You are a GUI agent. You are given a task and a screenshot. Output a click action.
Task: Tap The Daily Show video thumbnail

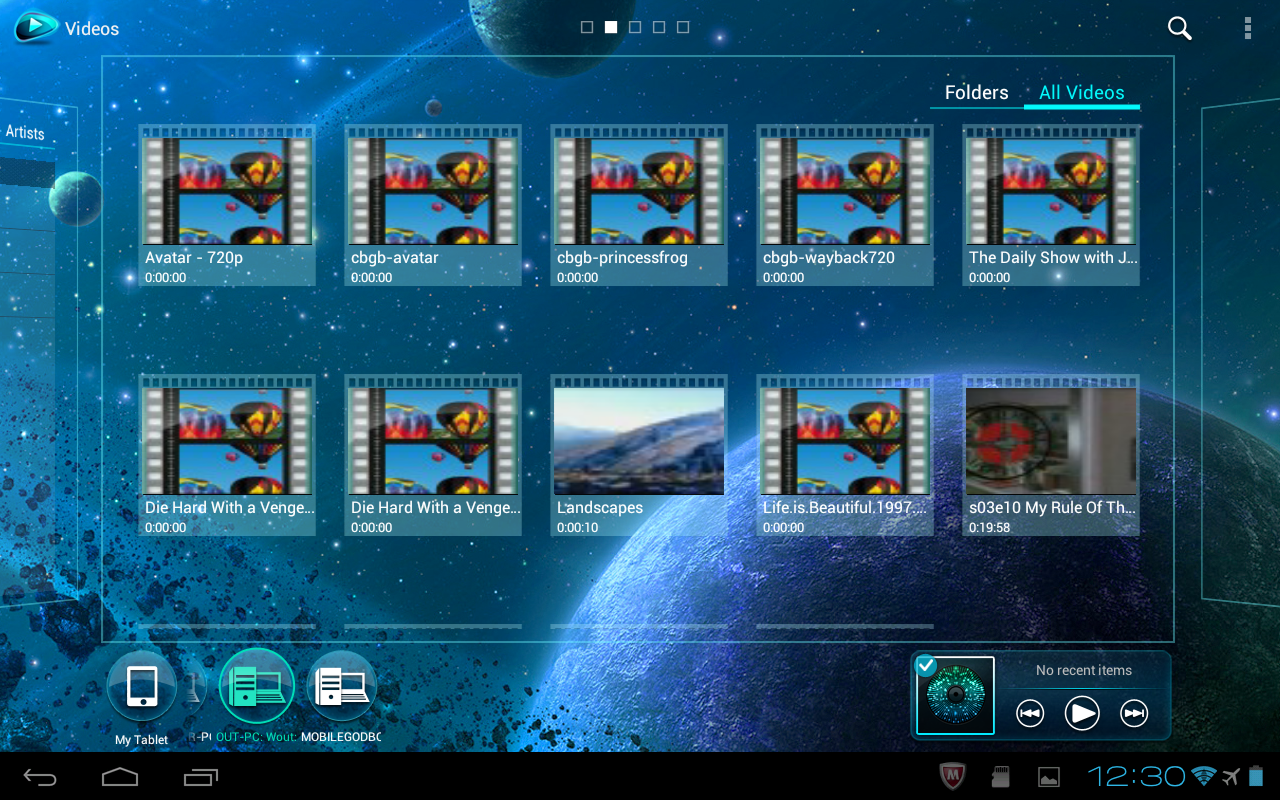click(x=1051, y=205)
